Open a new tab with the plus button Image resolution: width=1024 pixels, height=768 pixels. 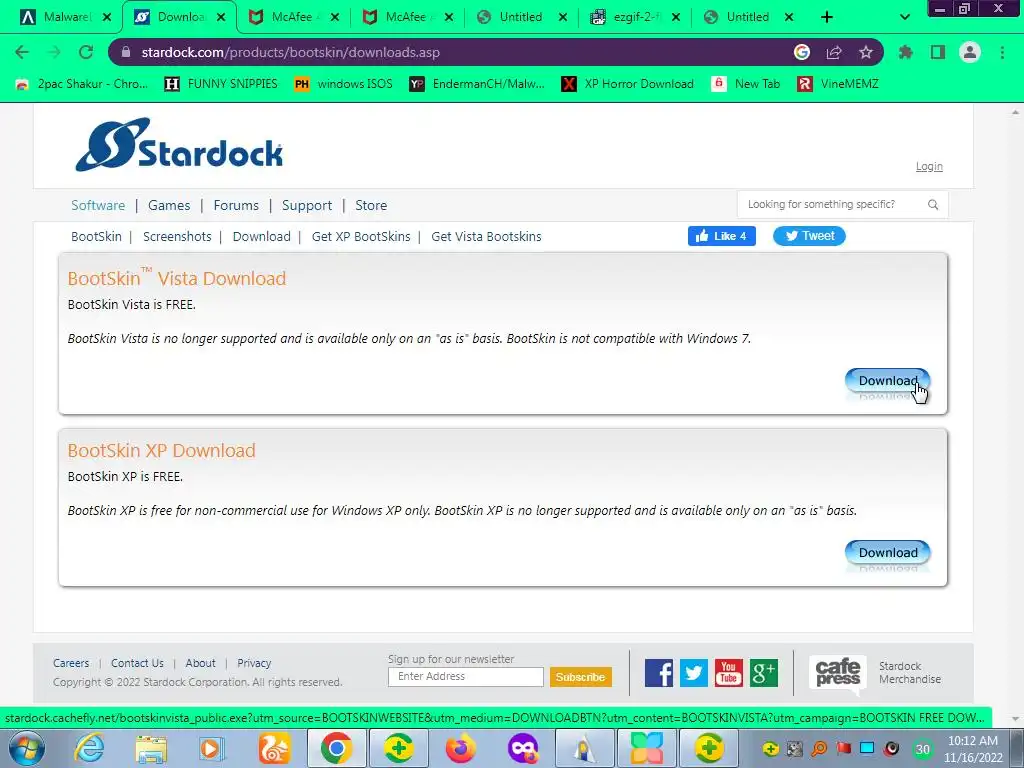point(827,17)
